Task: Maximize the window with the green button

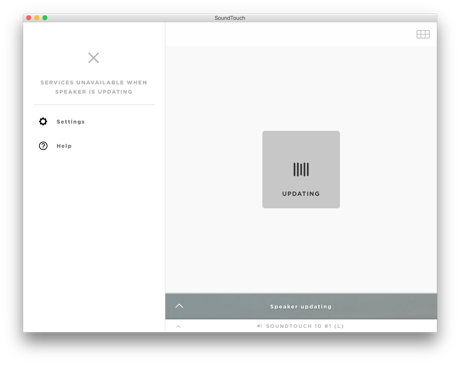Action: [x=45, y=18]
